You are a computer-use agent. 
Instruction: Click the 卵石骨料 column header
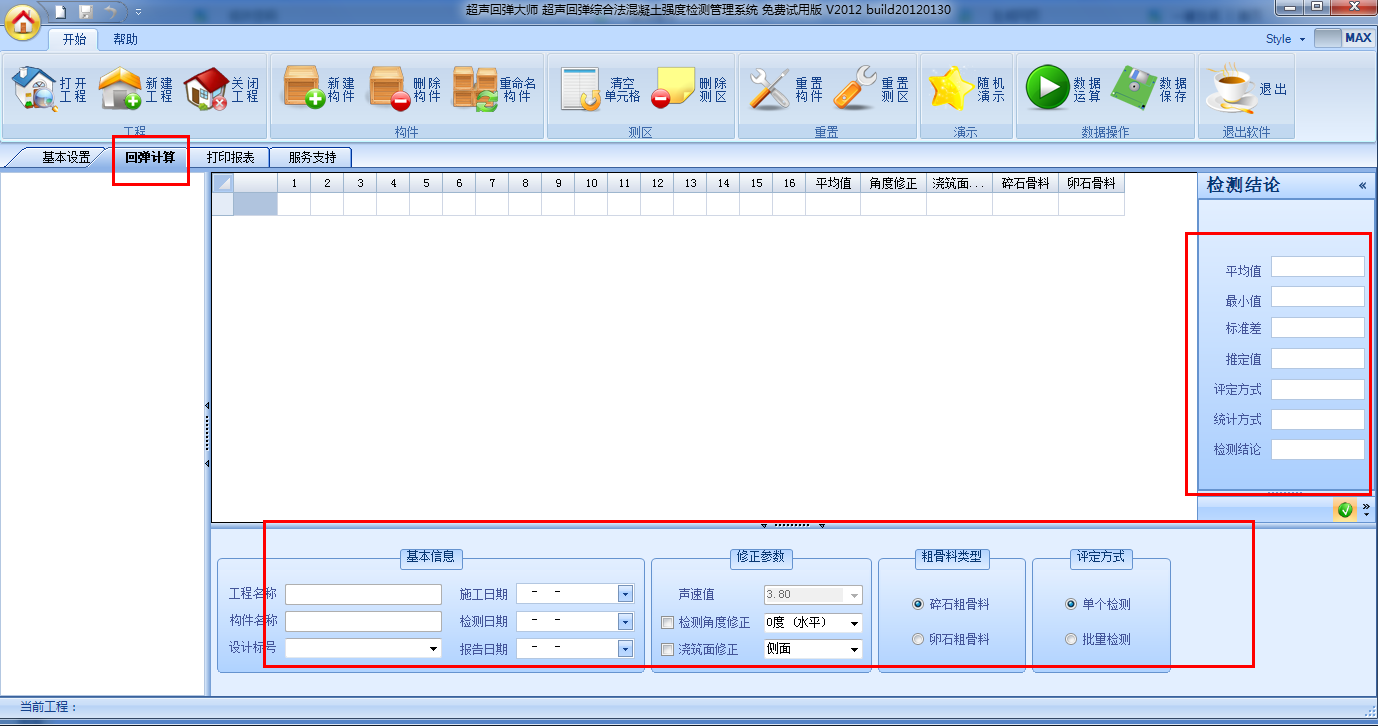tap(1091, 183)
